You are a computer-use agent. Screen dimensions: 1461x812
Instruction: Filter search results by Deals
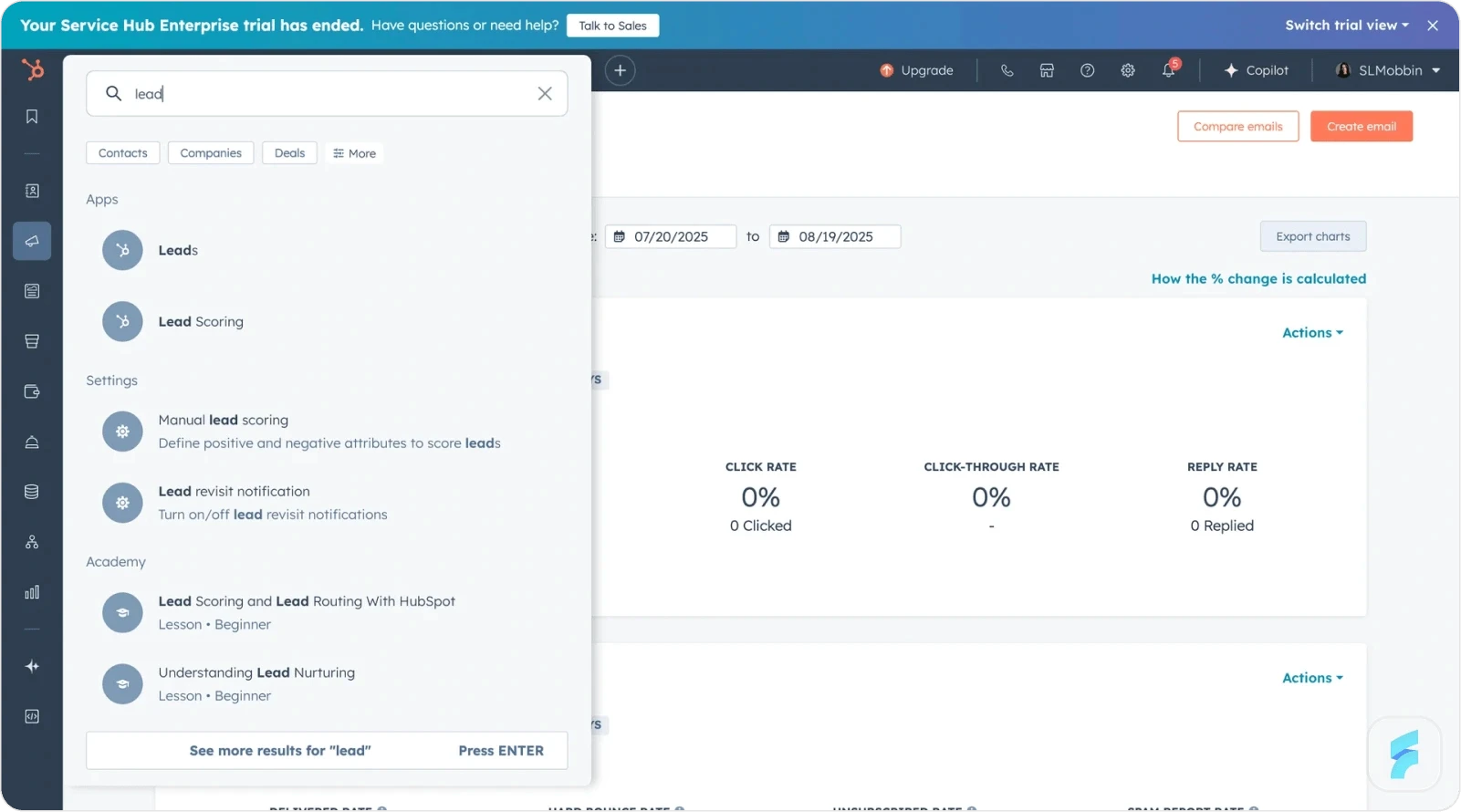[290, 153]
